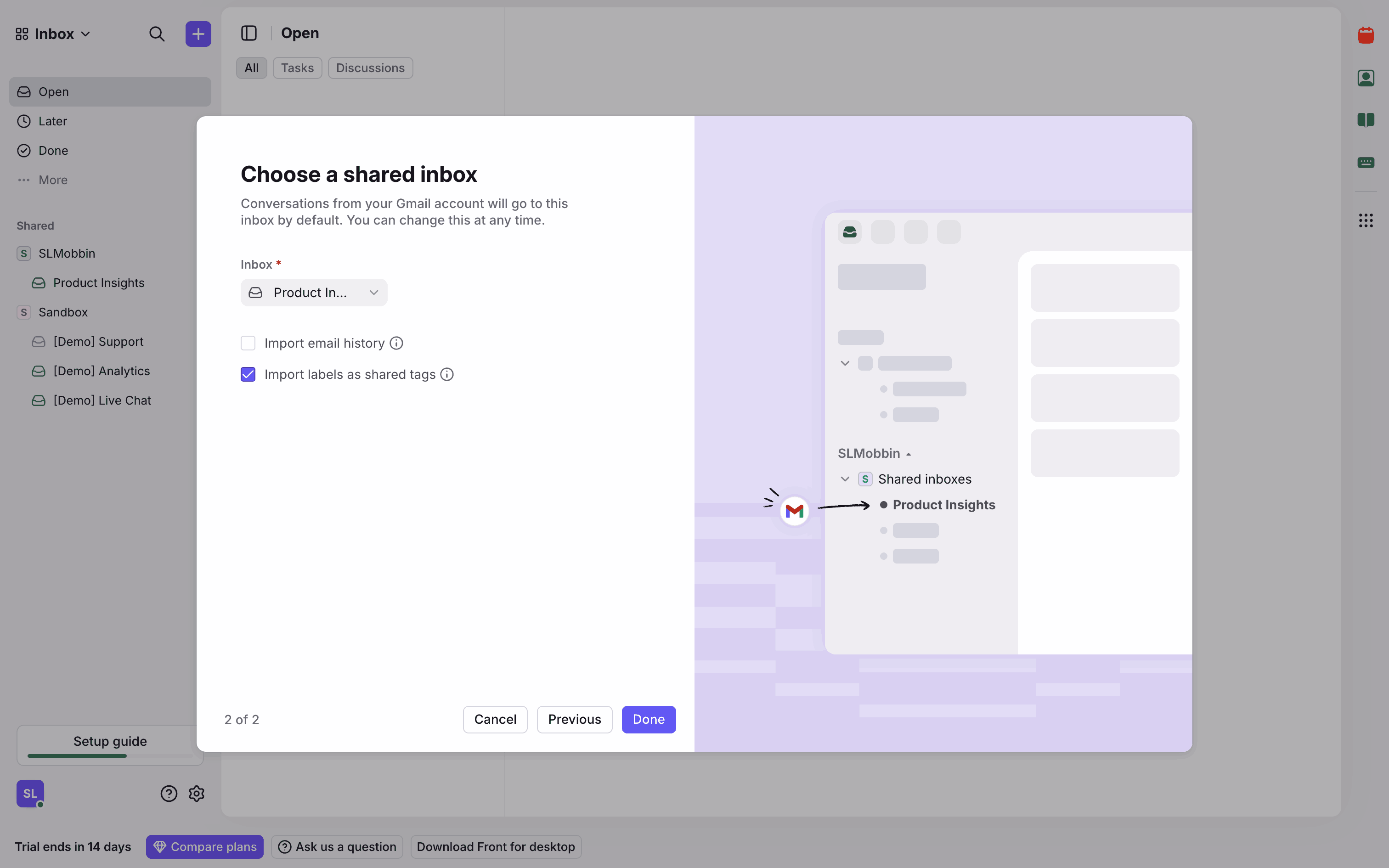Click the purple plus compose button
The width and height of the screenshot is (1389, 868).
198,34
